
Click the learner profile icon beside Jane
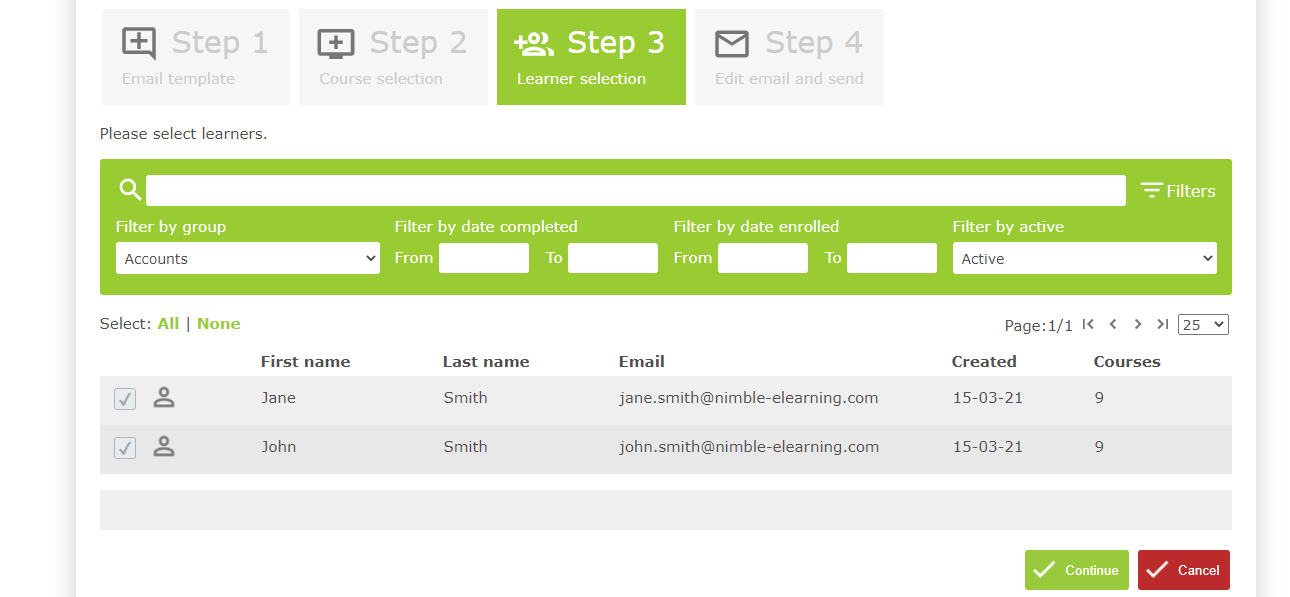click(164, 397)
